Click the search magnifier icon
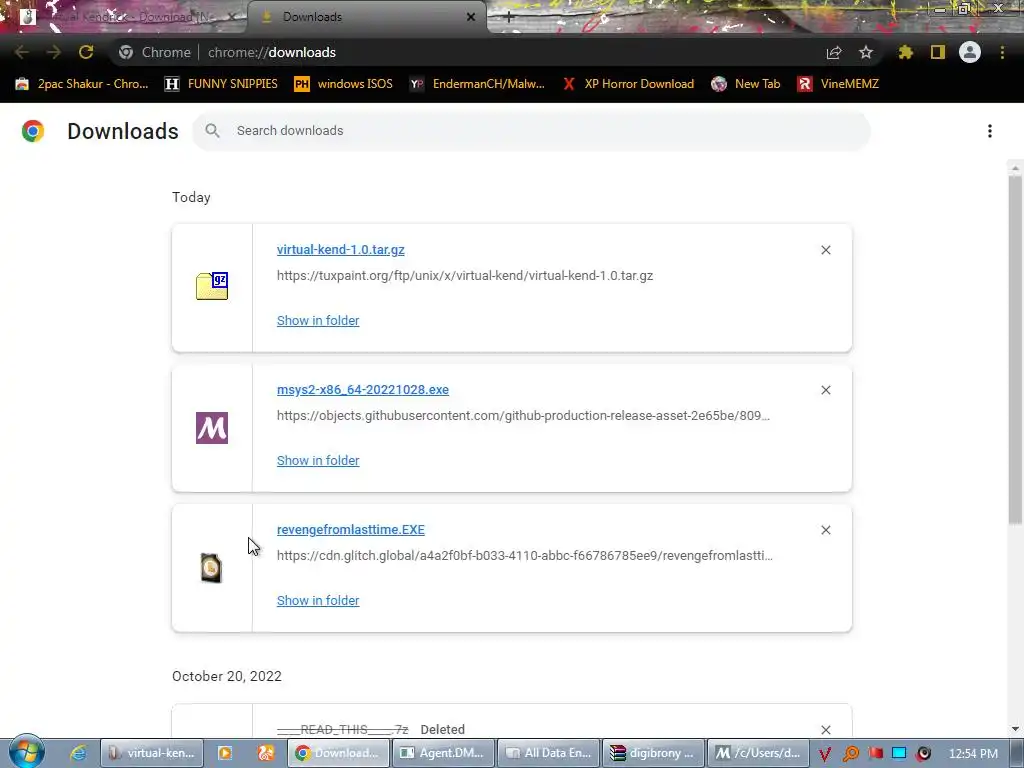 212,131
